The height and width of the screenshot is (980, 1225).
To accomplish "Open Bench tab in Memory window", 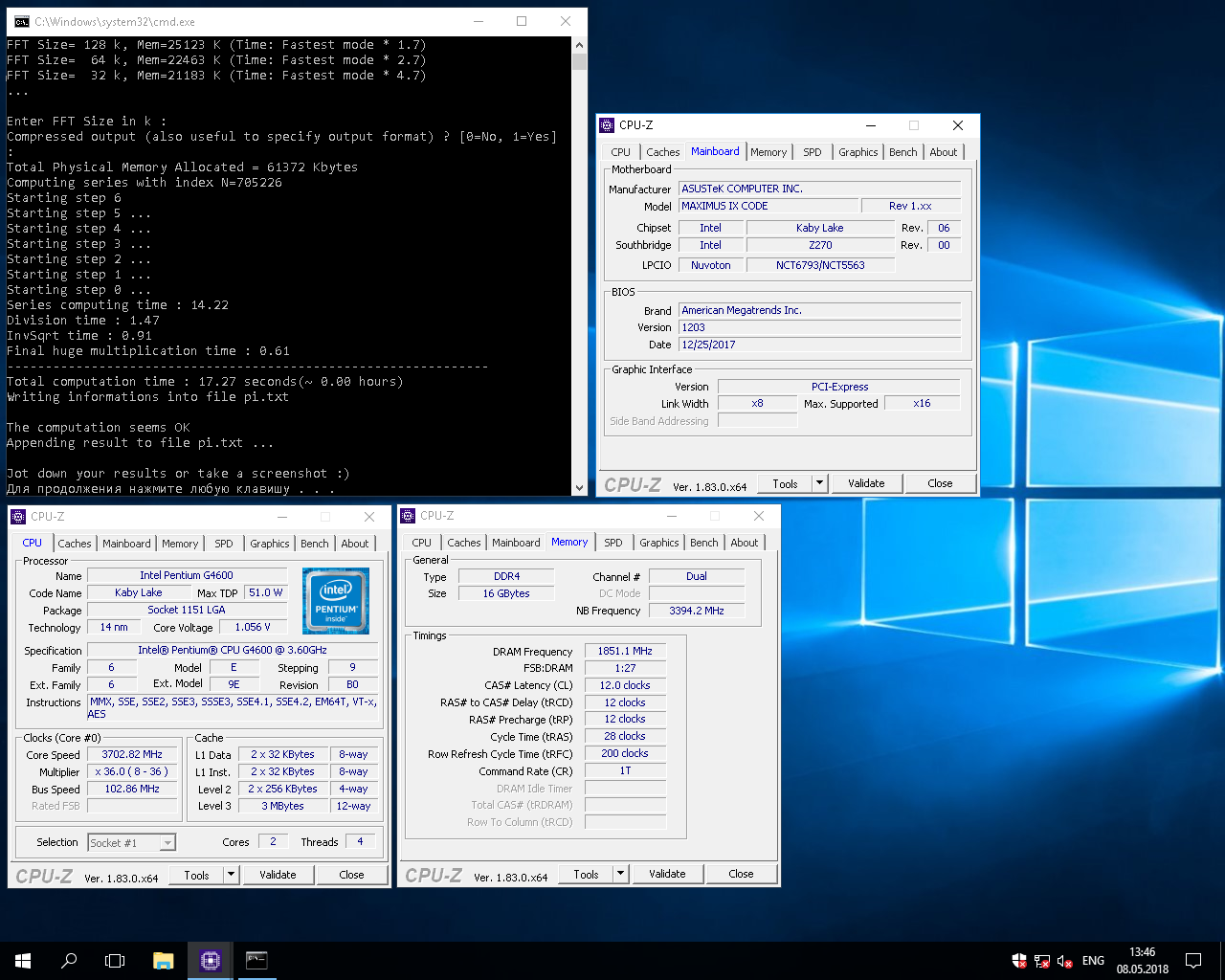I will pyautogui.click(x=704, y=543).
